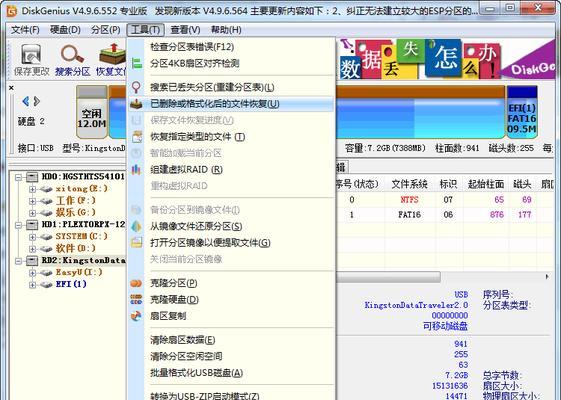Select the EFI(1) FAT16 partition block
This screenshot has height=400, width=561.
(522, 112)
